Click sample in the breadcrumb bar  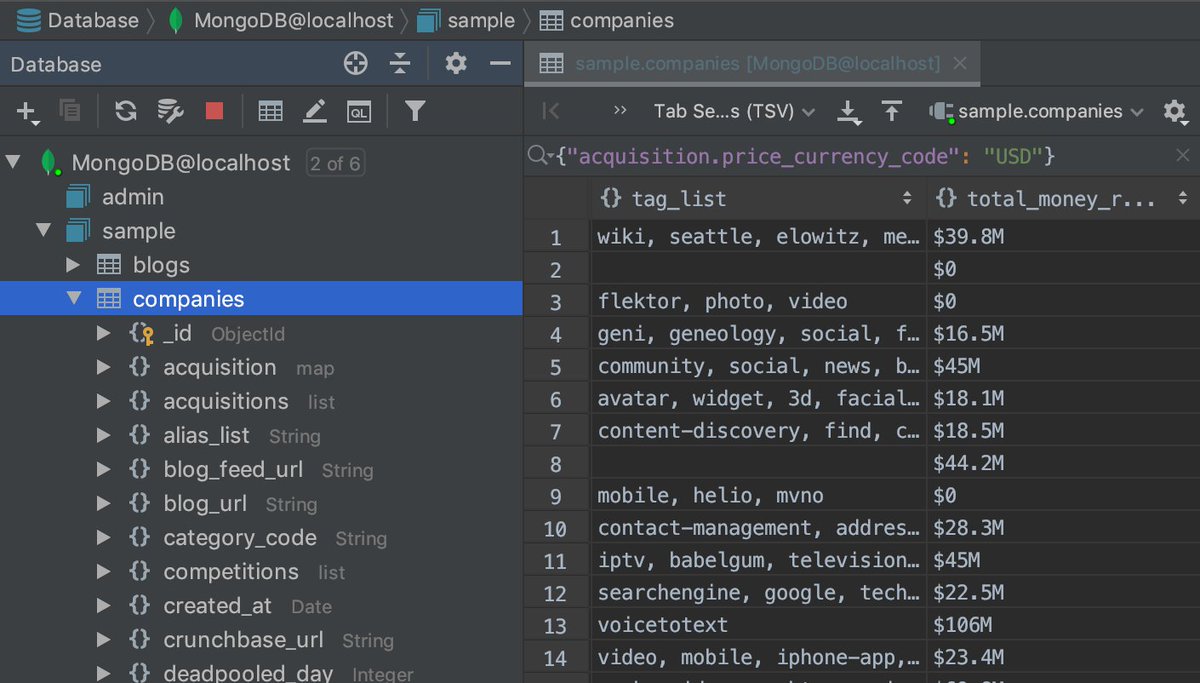point(466,20)
